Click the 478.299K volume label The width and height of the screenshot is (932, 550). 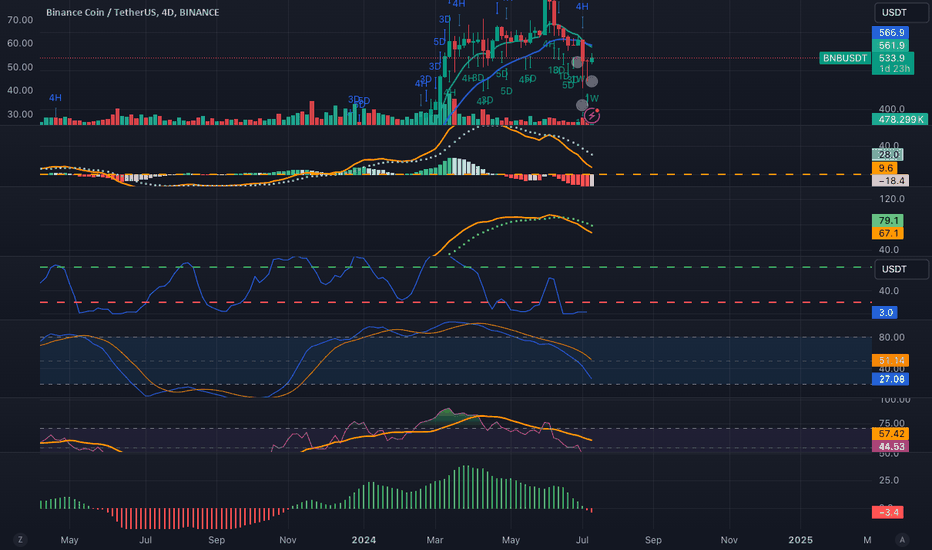(x=900, y=120)
